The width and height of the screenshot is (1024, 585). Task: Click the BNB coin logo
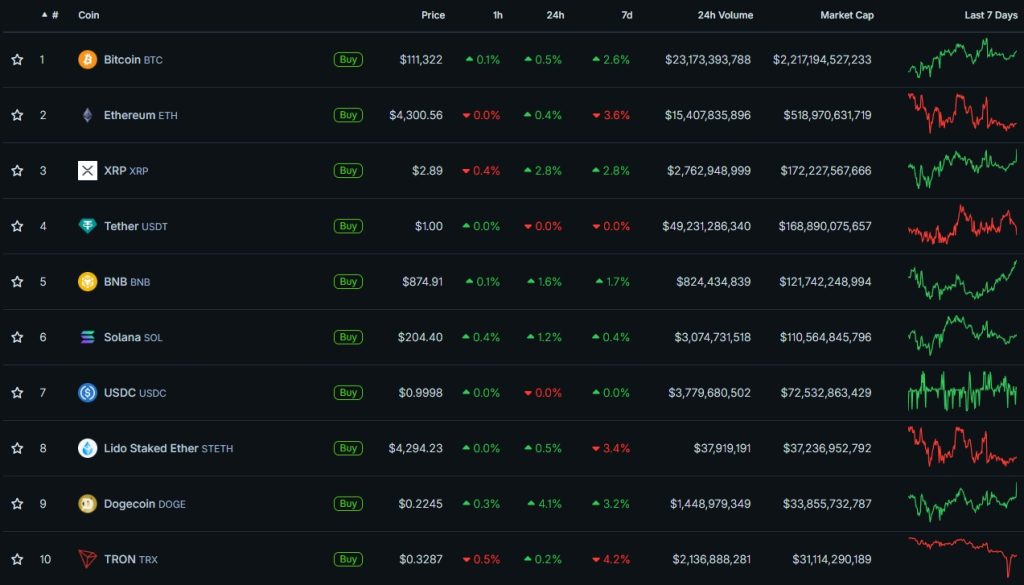coord(88,281)
